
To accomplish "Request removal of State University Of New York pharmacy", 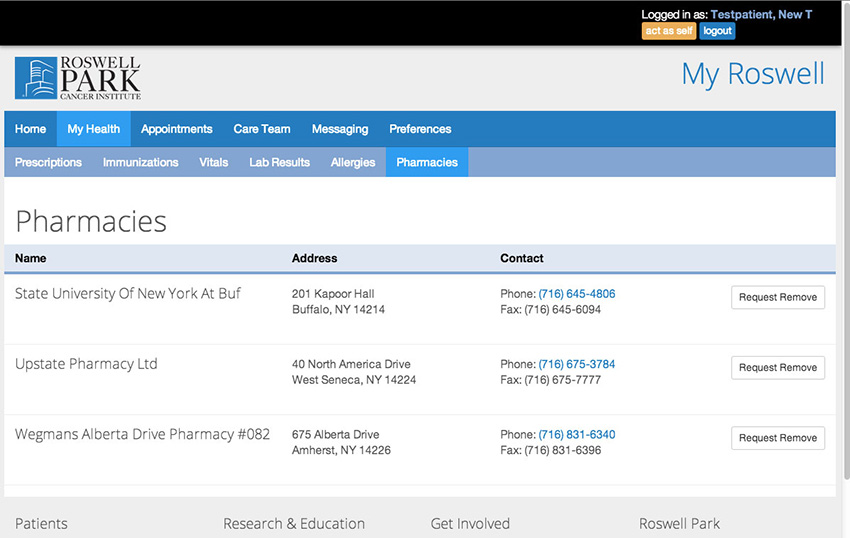I will click(x=778, y=297).
